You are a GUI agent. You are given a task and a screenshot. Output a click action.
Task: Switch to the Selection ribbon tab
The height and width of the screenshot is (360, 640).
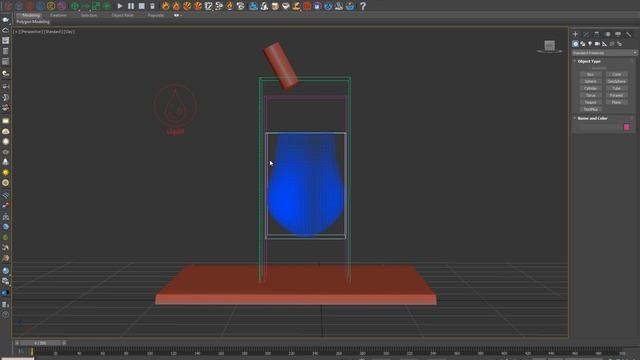point(89,15)
